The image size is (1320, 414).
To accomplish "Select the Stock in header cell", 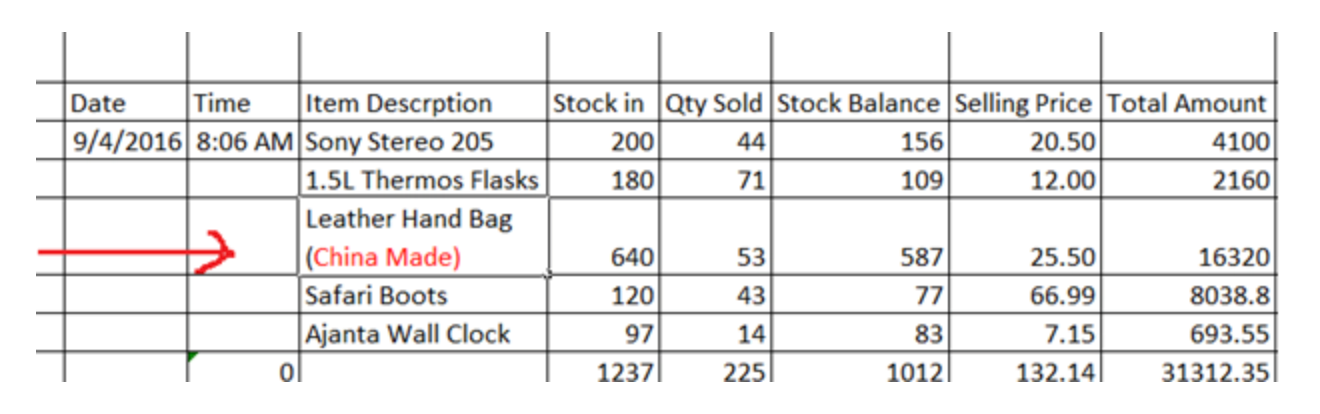I will coord(603,103).
